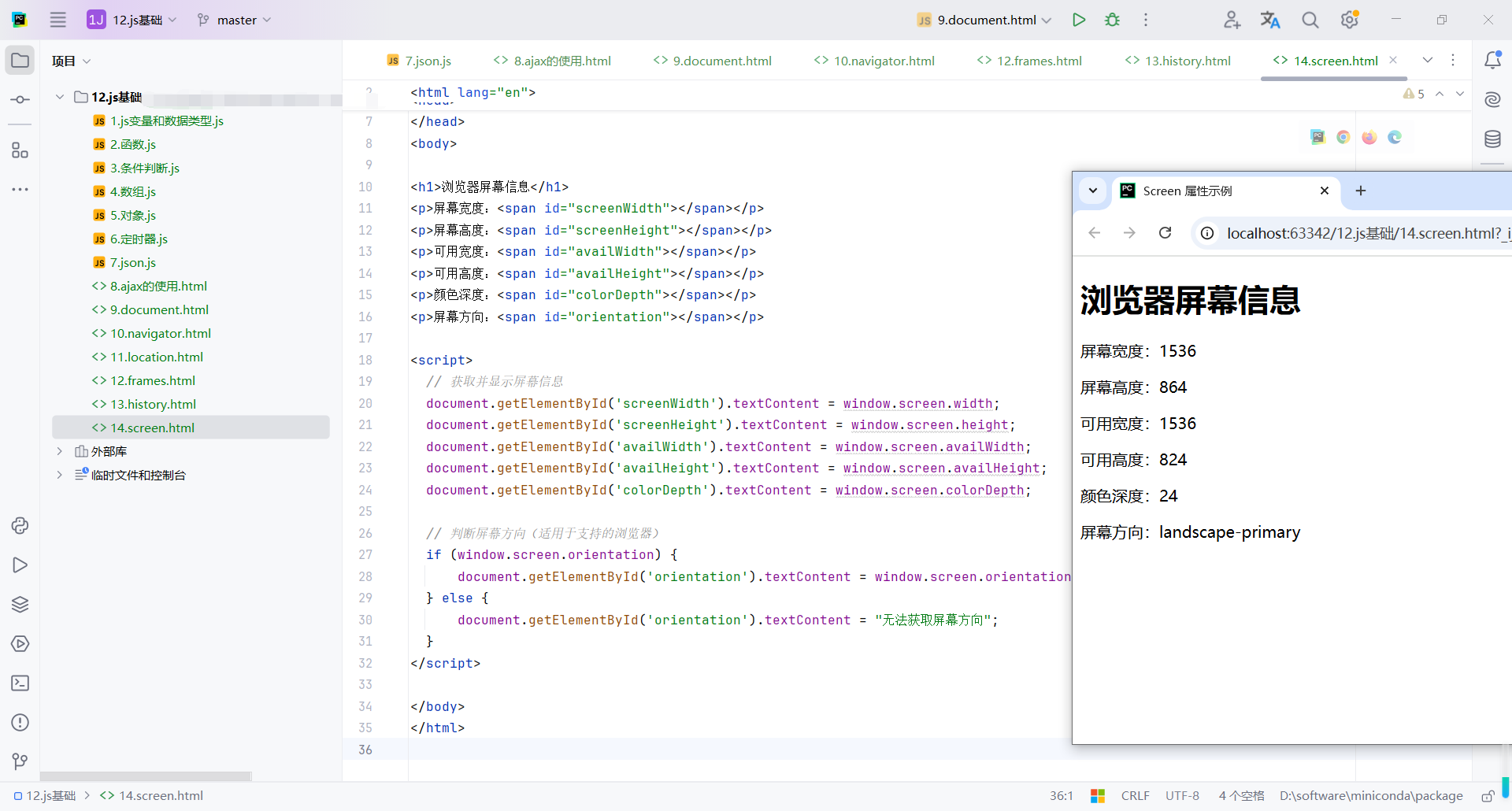Switch to 13.history.html editor tab

pyautogui.click(x=1177, y=61)
